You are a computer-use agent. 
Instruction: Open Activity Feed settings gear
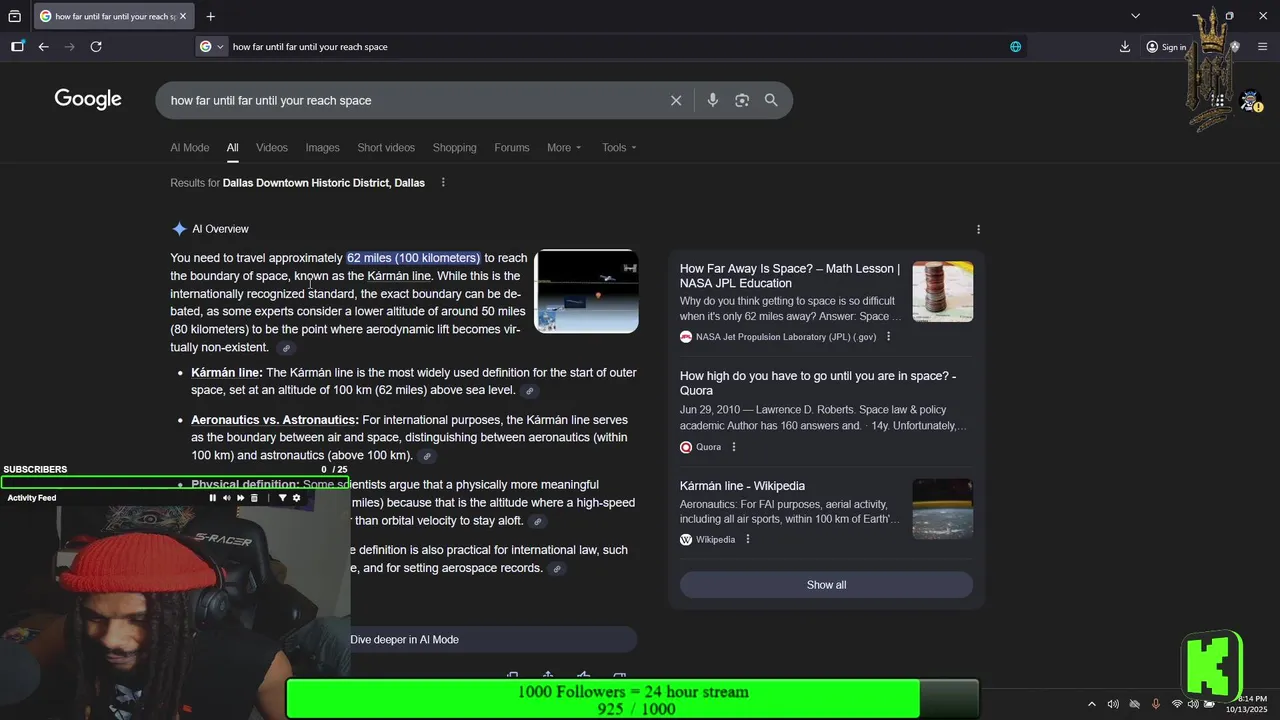tap(296, 498)
